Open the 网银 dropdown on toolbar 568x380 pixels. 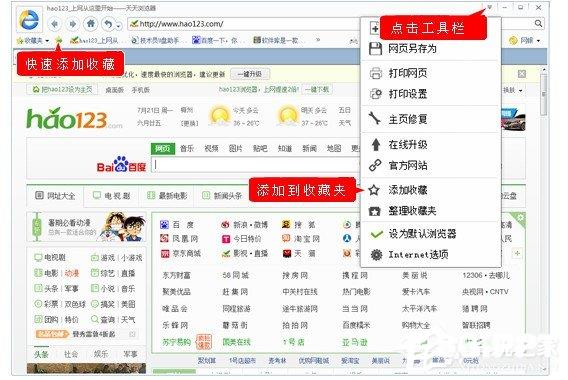pos(525,41)
